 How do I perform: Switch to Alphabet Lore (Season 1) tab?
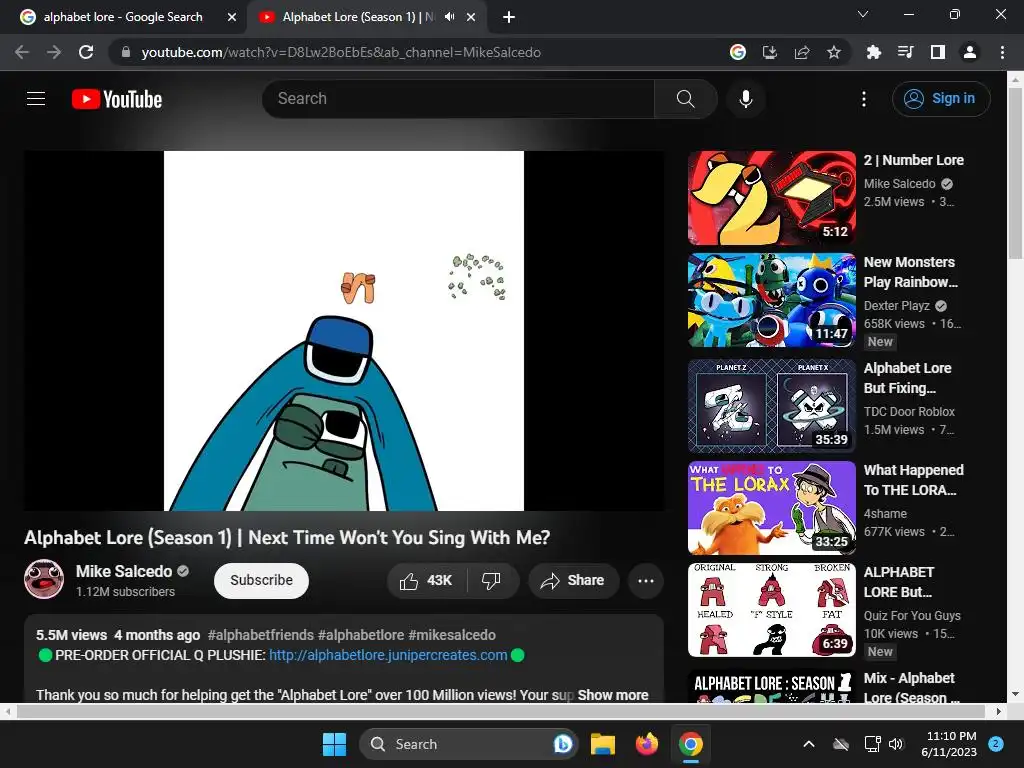[x=357, y=17]
